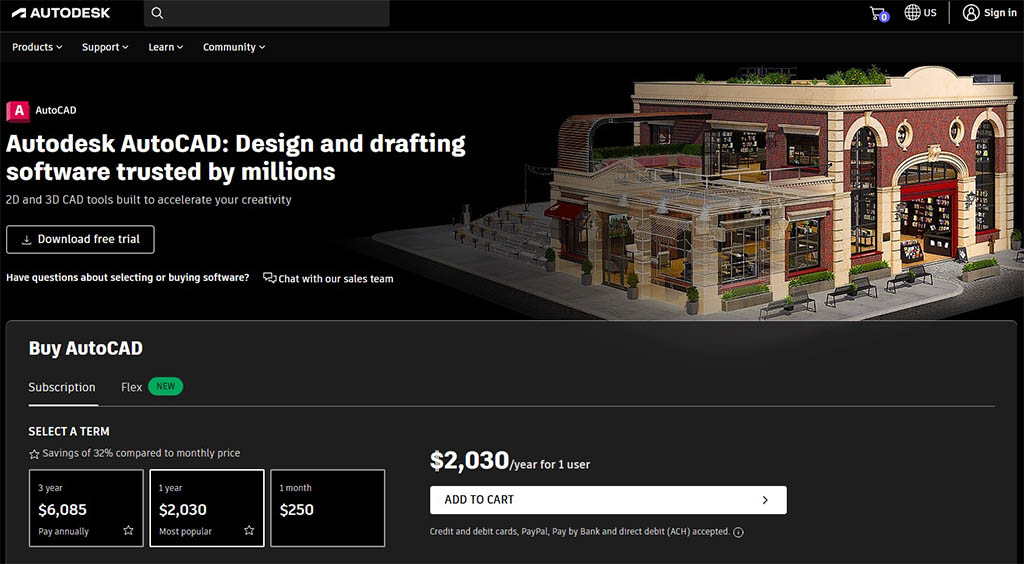This screenshot has width=1024, height=564.
Task: Click inside the header search field
Action: pos(275,13)
